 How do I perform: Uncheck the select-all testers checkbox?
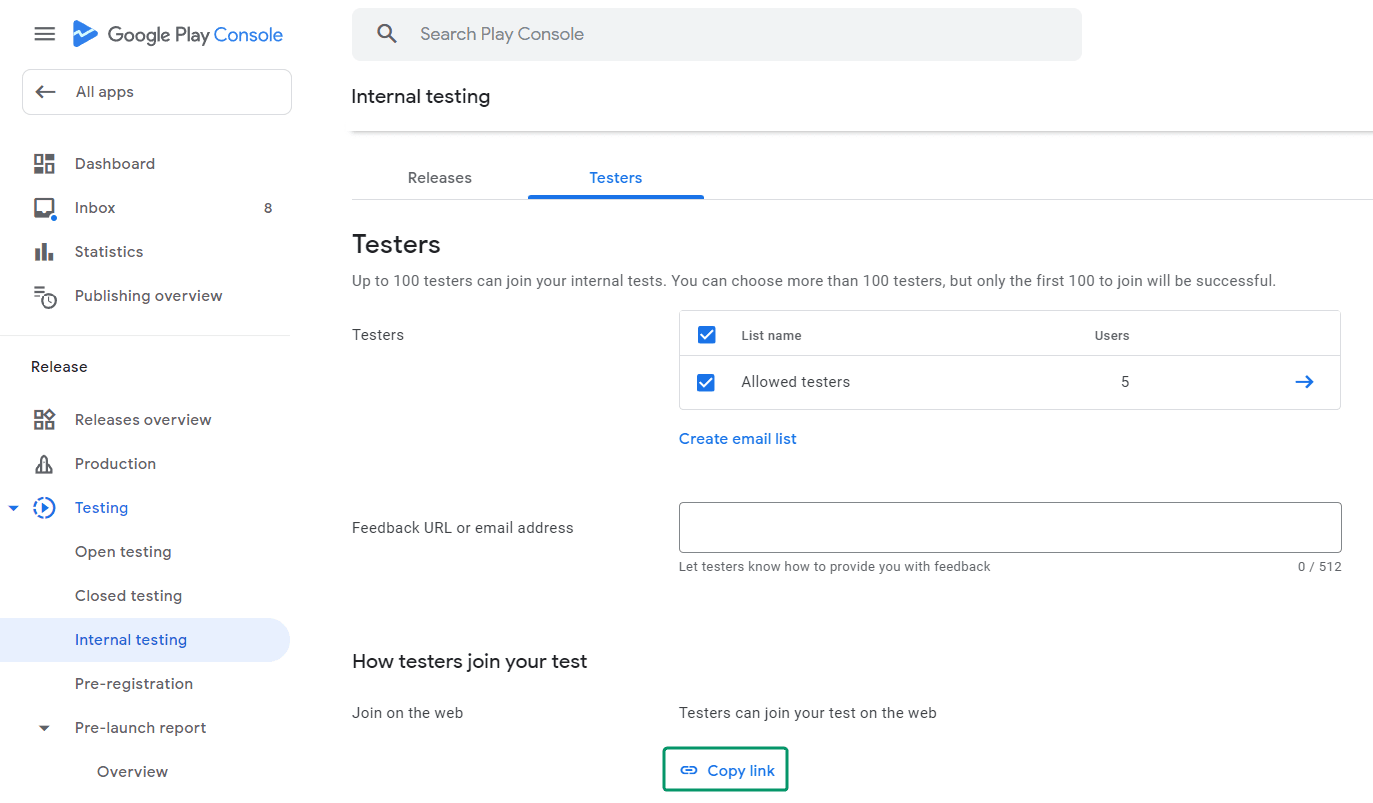pos(706,334)
